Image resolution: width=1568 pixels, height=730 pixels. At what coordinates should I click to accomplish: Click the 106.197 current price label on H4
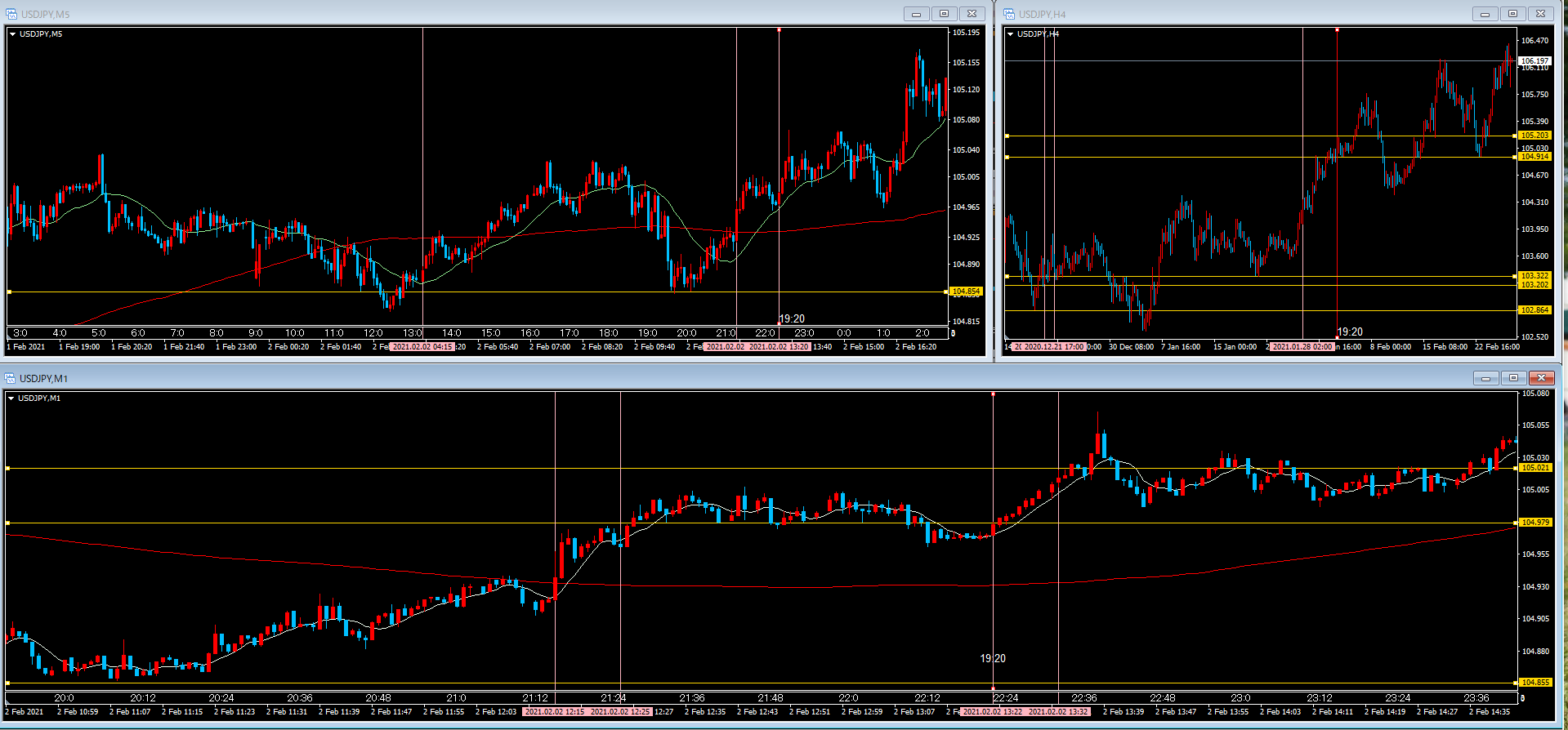pos(1534,61)
